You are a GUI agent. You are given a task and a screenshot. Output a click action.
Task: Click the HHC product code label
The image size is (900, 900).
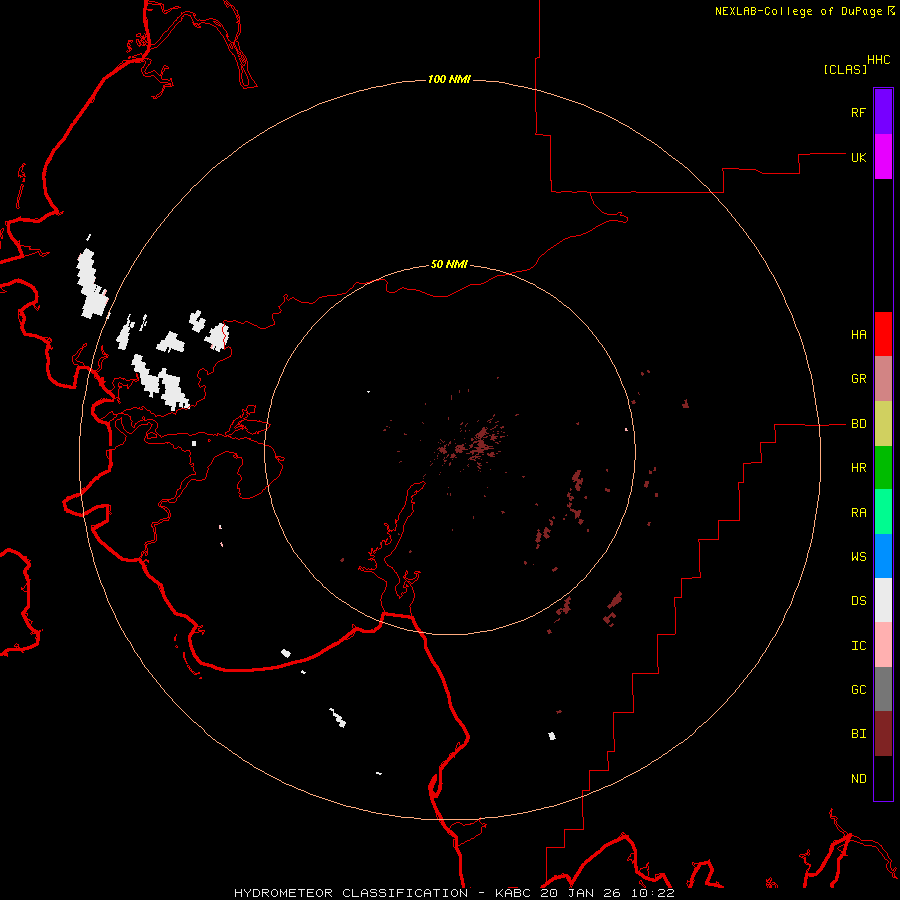878,60
